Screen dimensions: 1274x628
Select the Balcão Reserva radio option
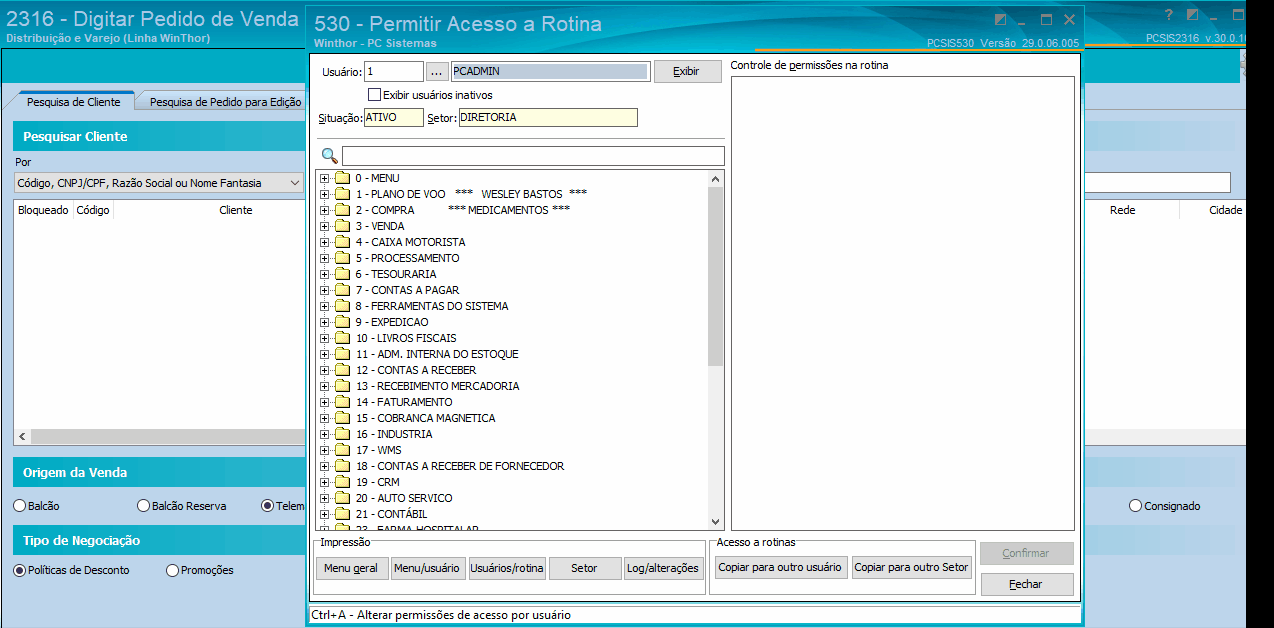[144, 506]
